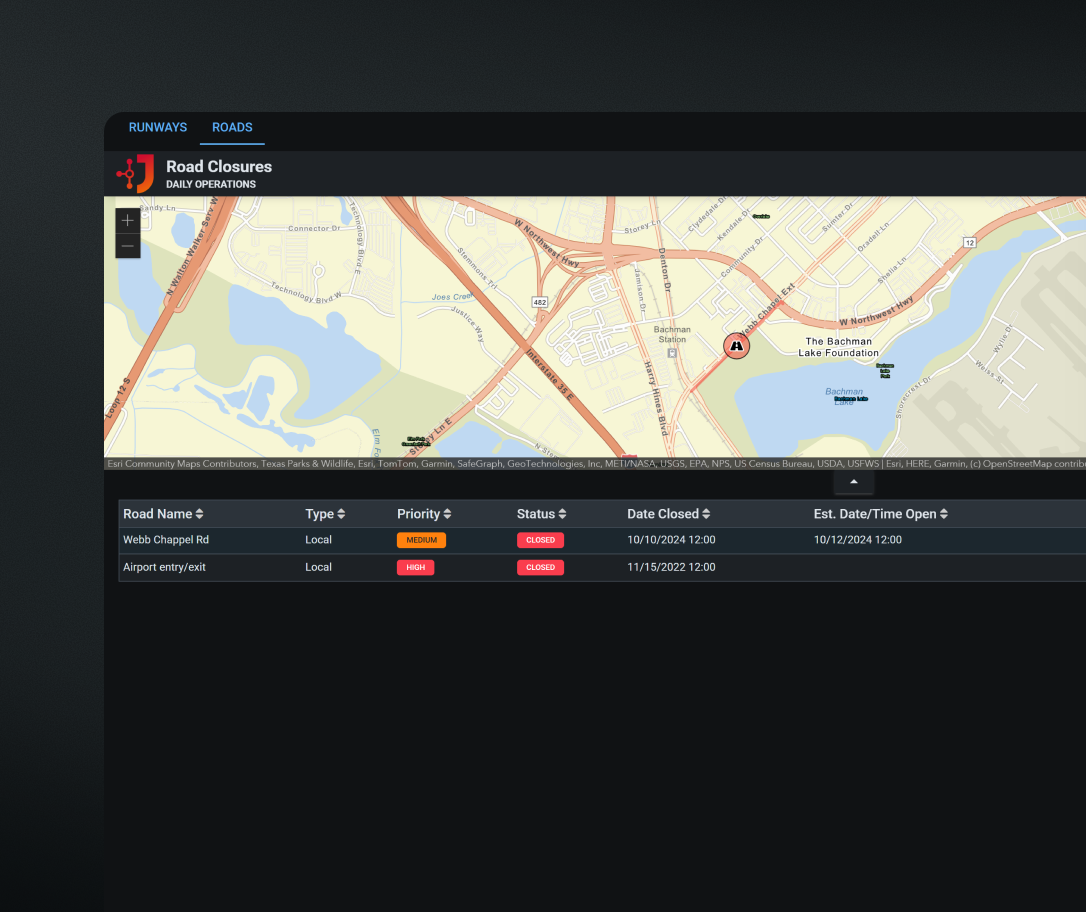
Task: Switch to the RUNWAYS tab
Action: [x=158, y=128]
